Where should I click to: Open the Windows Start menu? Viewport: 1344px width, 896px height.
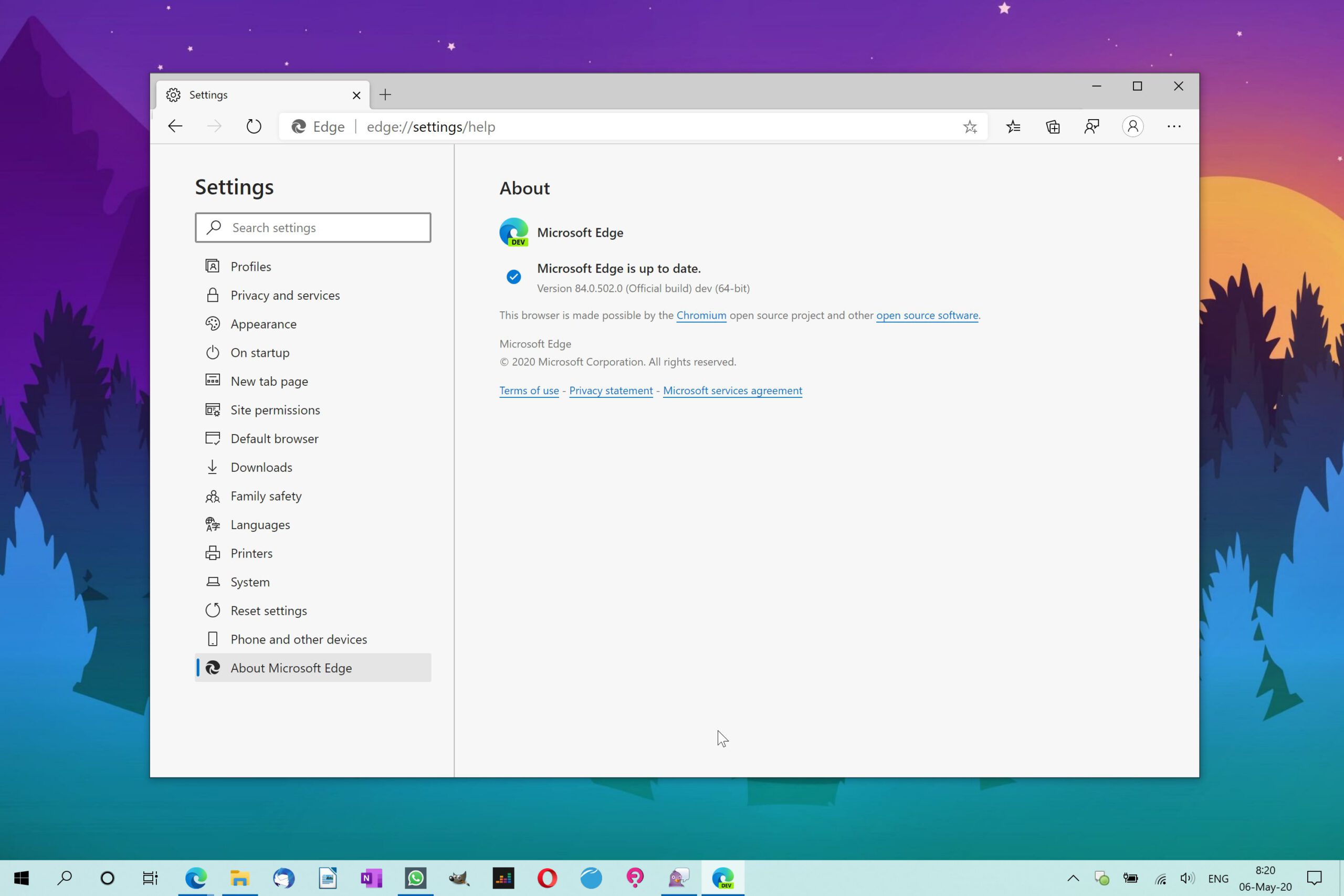coord(21,878)
